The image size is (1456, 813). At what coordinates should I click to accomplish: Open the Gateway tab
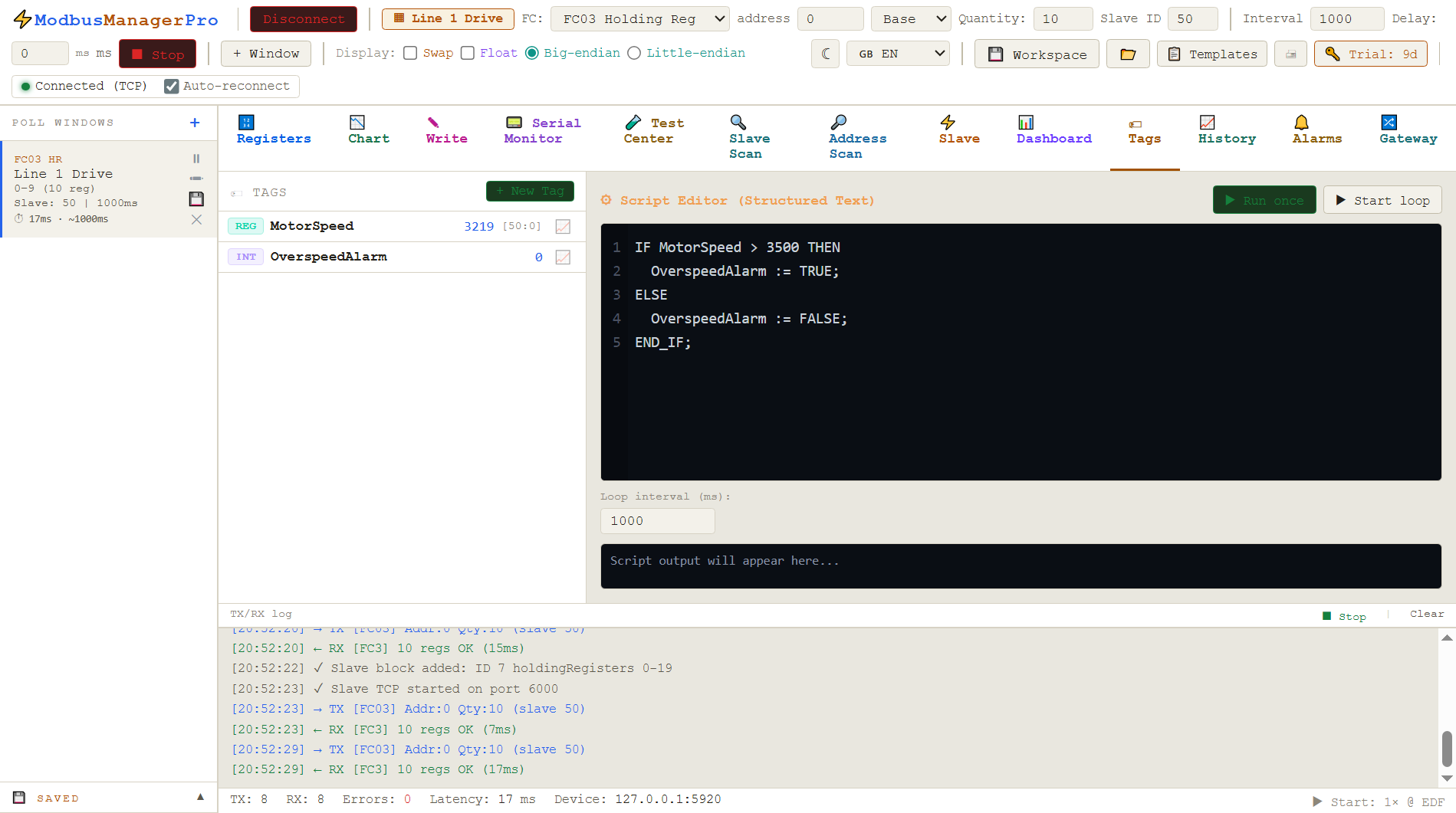(x=1408, y=130)
